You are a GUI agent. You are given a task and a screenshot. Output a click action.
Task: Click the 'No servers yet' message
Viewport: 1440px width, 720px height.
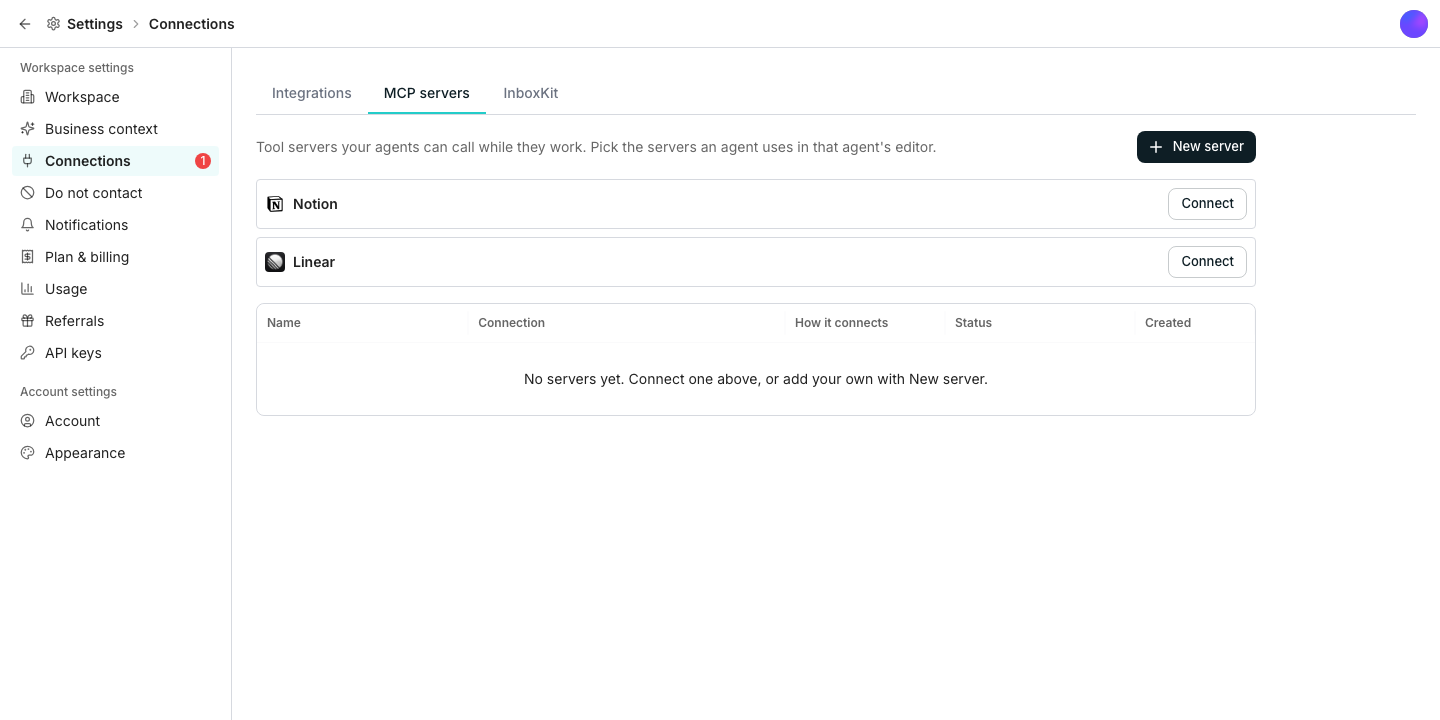pyautogui.click(x=756, y=379)
